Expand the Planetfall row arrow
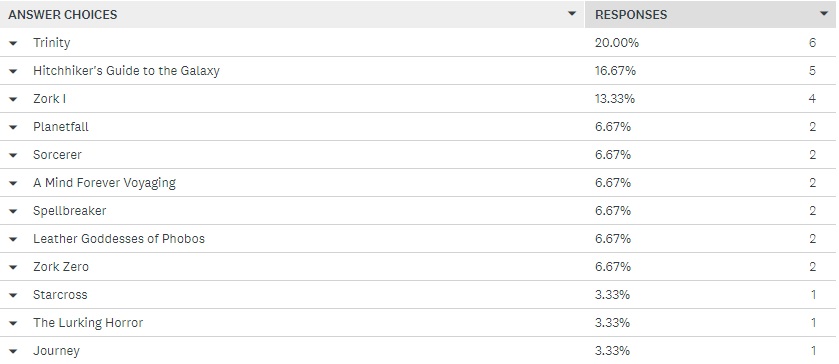Viewport: 839px width, 364px height. click(x=13, y=127)
